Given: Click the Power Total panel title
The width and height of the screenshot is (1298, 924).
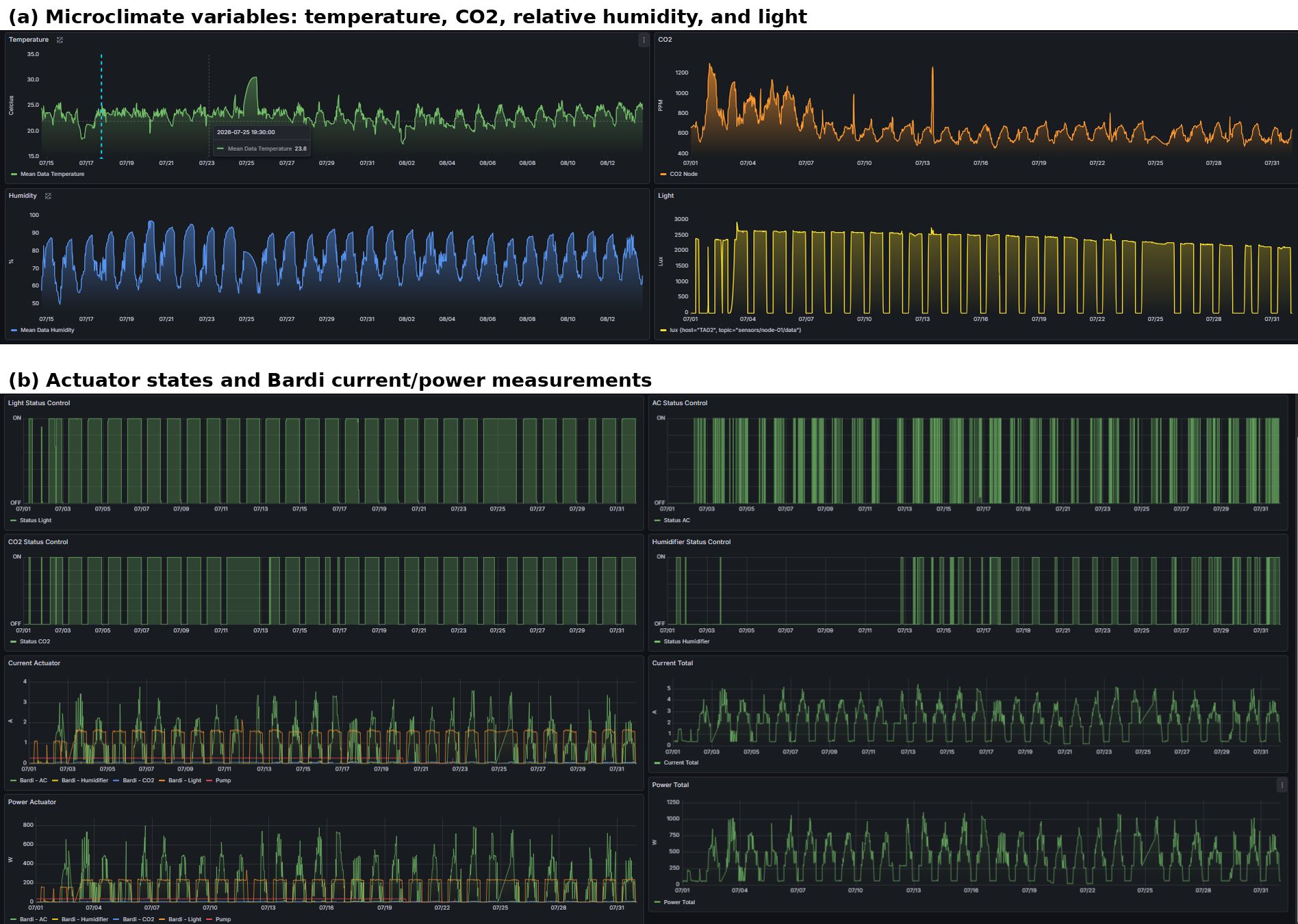Looking at the screenshot, I should point(670,785).
